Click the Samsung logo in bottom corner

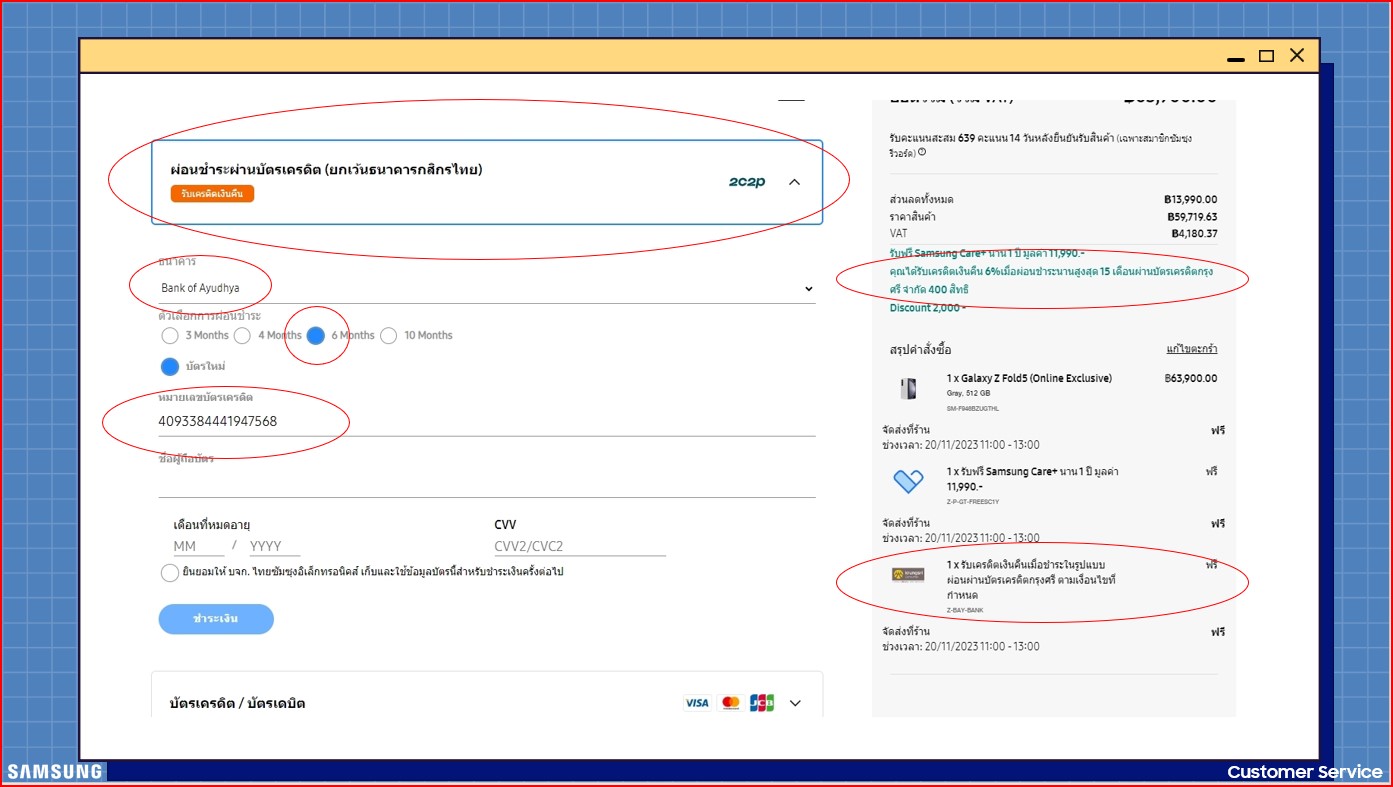(55, 772)
